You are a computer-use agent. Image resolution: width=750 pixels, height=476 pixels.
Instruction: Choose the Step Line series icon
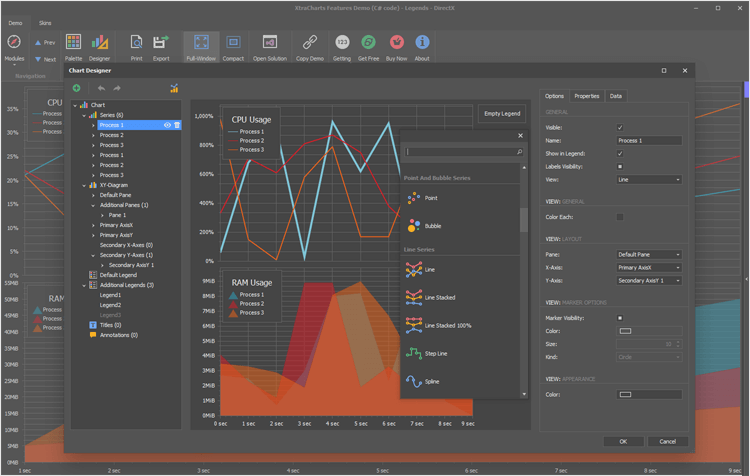point(414,353)
